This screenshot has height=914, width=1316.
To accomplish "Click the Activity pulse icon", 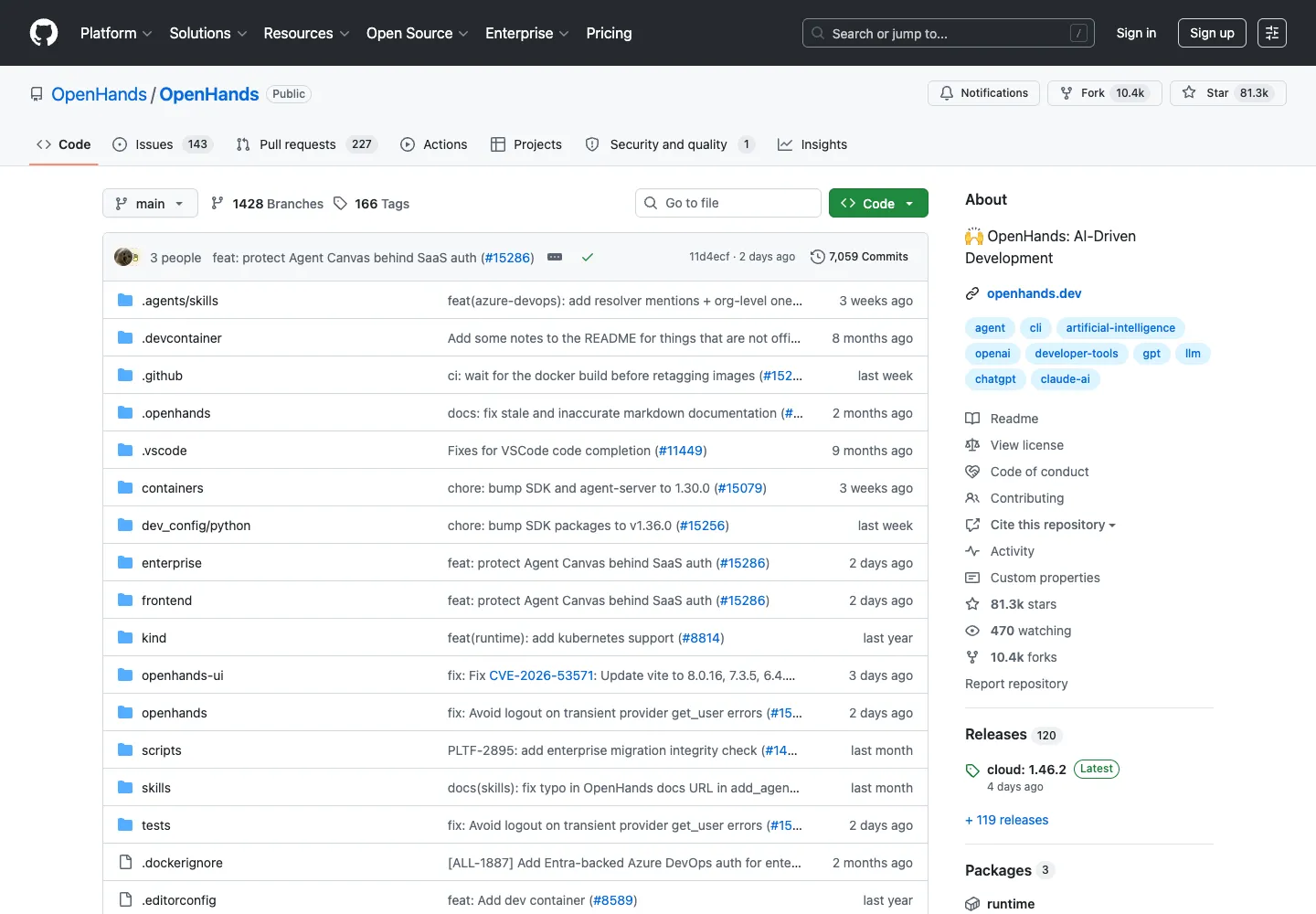I will point(972,551).
